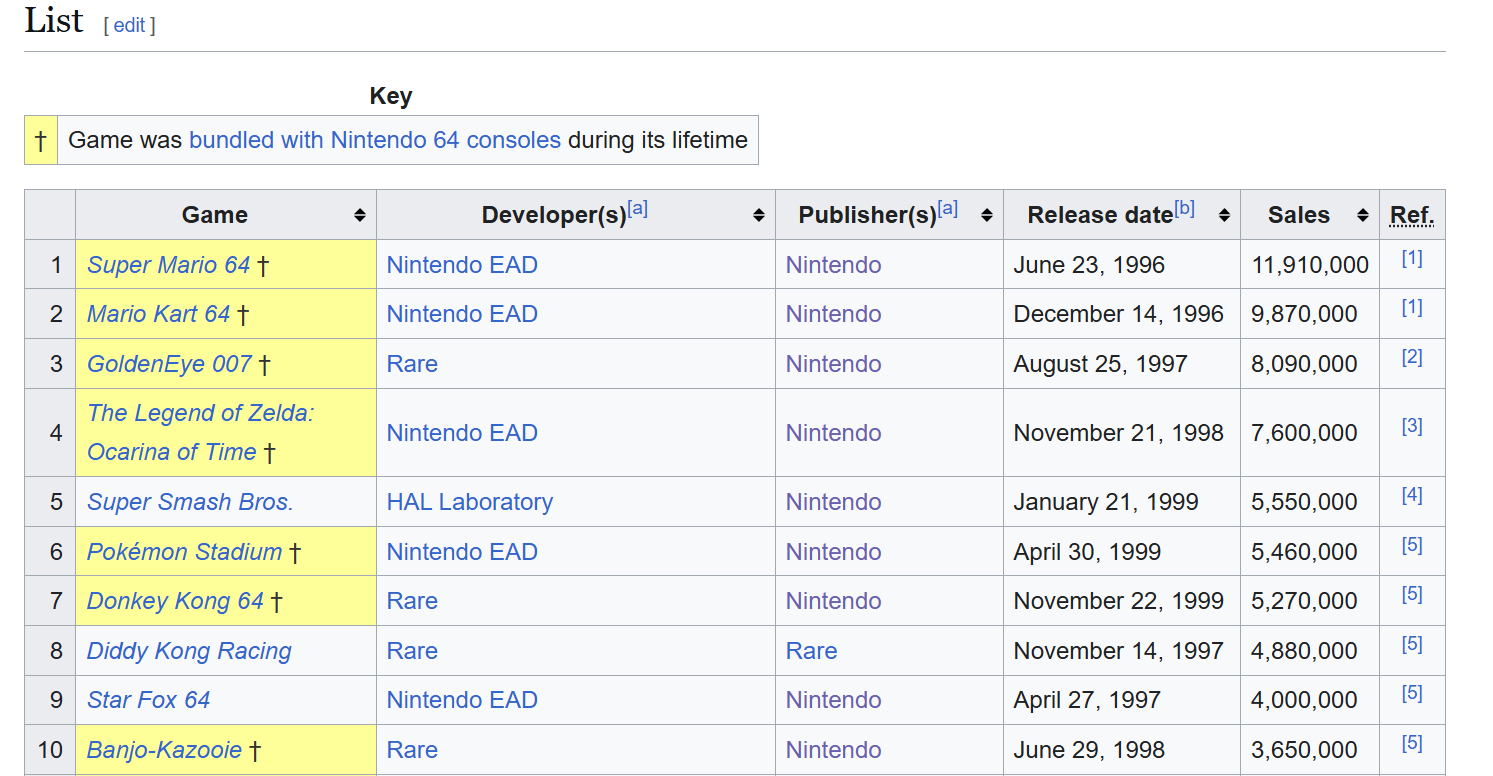1493x776 pixels.
Task: Open the Rare publisher link for Diddy Kong Racing
Action: 811,651
